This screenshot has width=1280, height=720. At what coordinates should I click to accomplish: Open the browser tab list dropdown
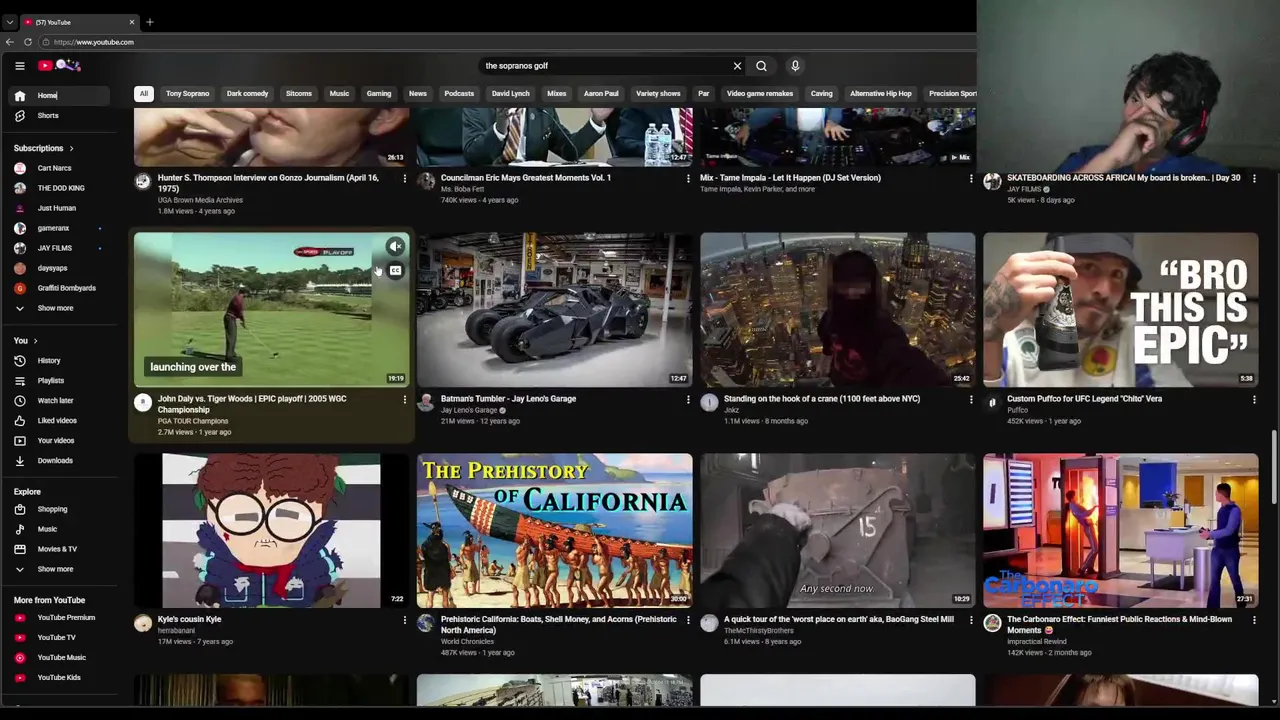[10, 22]
